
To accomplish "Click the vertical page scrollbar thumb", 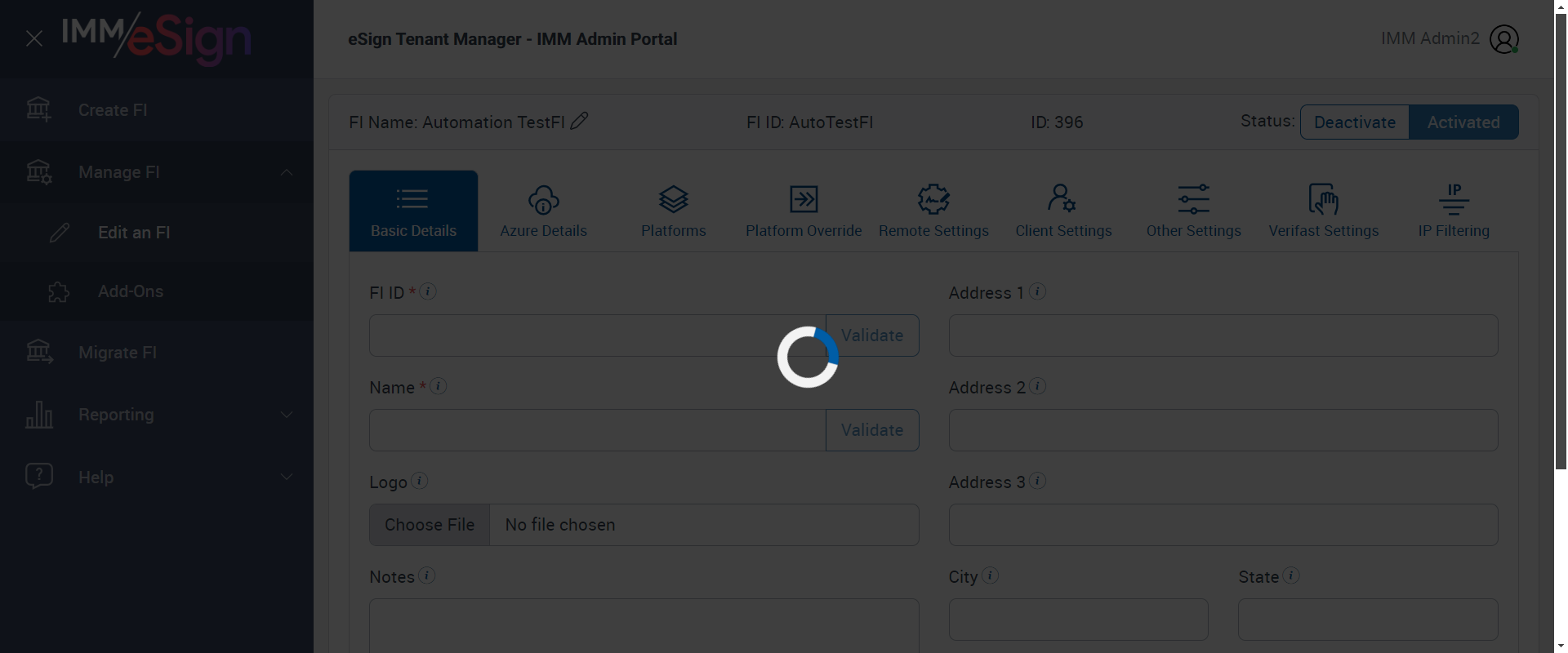I will (x=1561, y=241).
